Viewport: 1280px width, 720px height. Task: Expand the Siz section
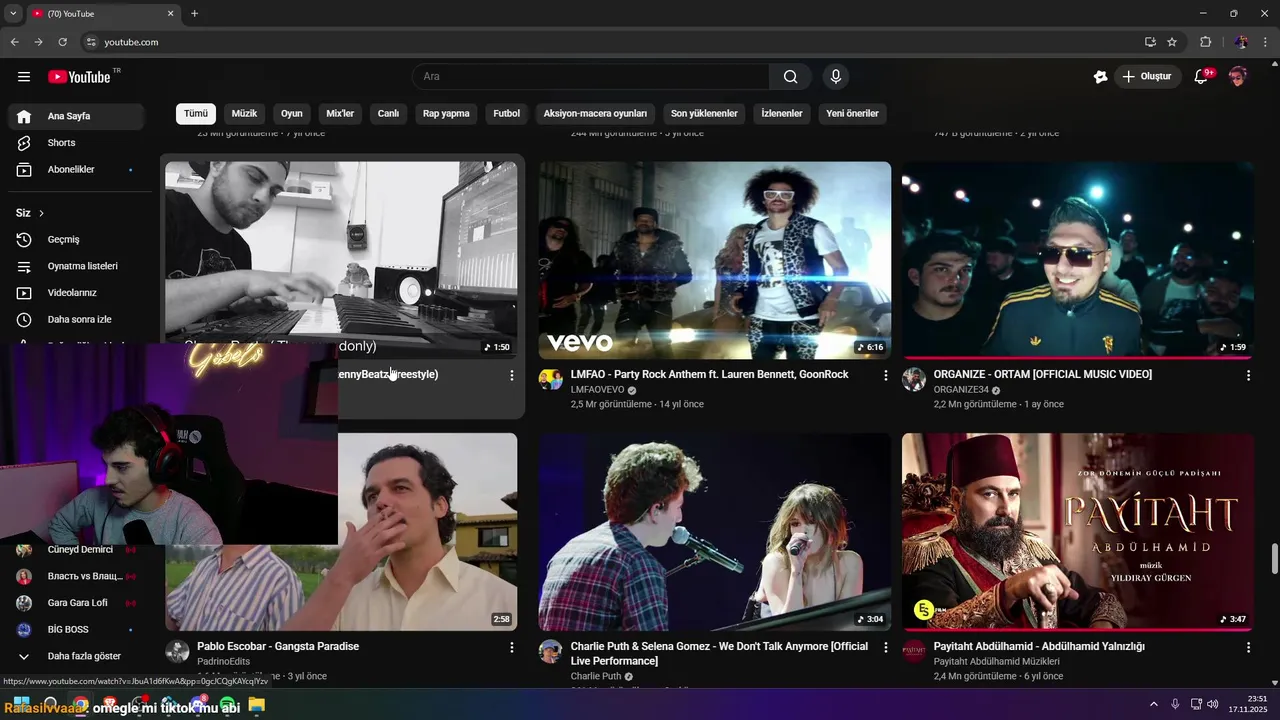tap(30, 213)
